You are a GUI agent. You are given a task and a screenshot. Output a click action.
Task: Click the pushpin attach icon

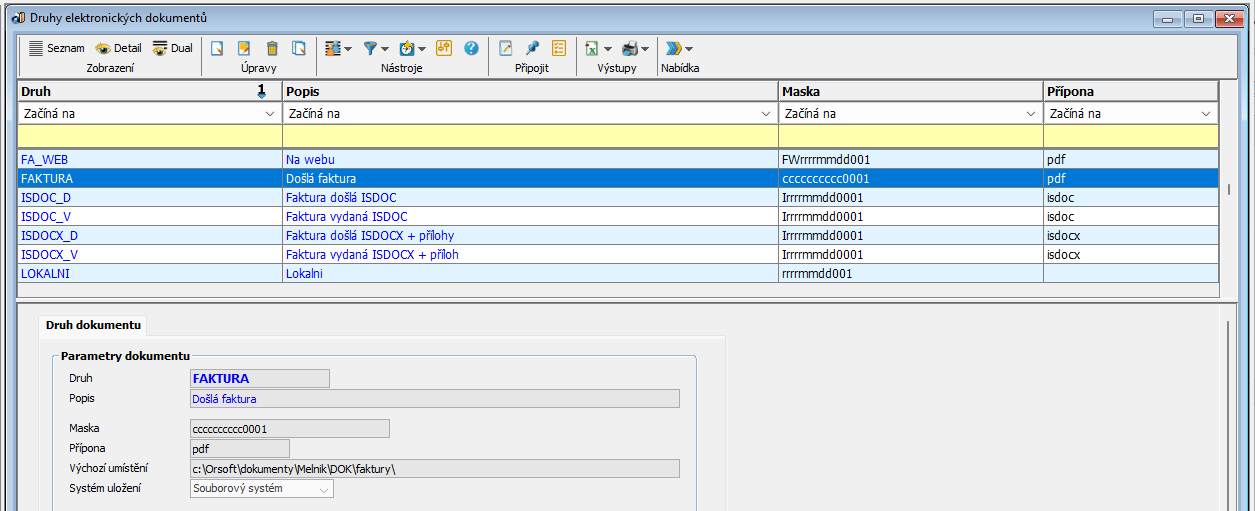click(532, 48)
